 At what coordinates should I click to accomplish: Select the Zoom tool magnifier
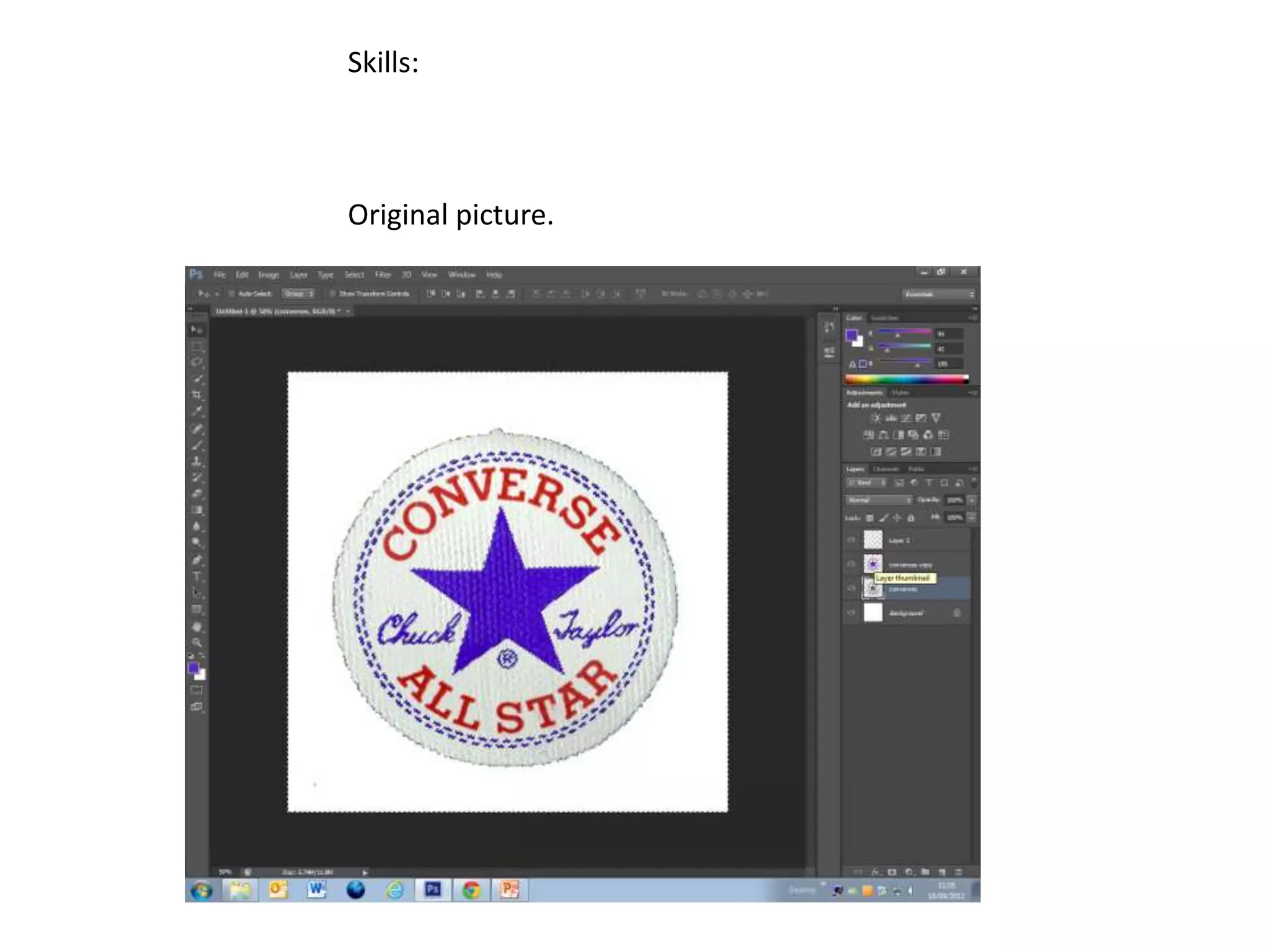(197, 643)
